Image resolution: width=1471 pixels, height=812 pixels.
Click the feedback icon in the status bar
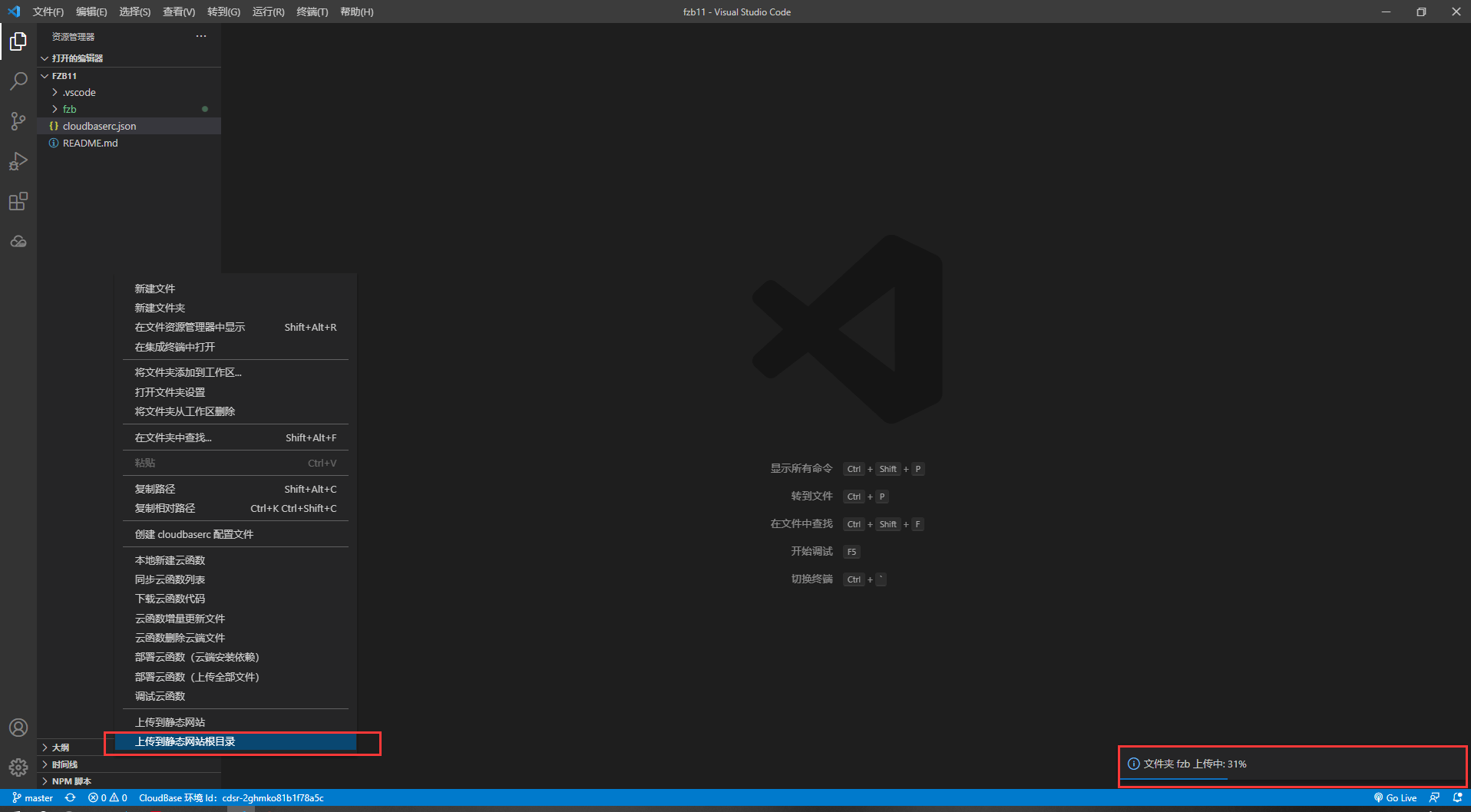click(1434, 798)
